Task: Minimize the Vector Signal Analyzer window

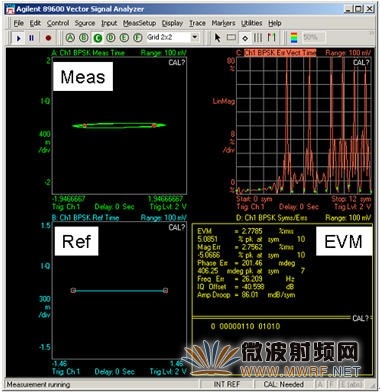Action: pos(348,9)
